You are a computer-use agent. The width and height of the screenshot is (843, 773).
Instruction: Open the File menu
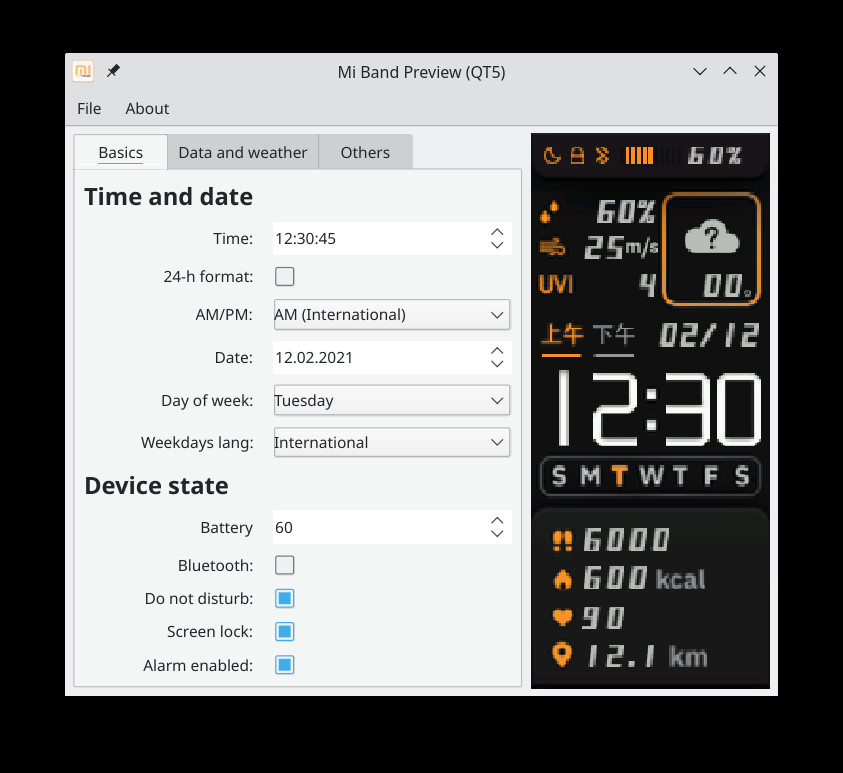coord(89,109)
